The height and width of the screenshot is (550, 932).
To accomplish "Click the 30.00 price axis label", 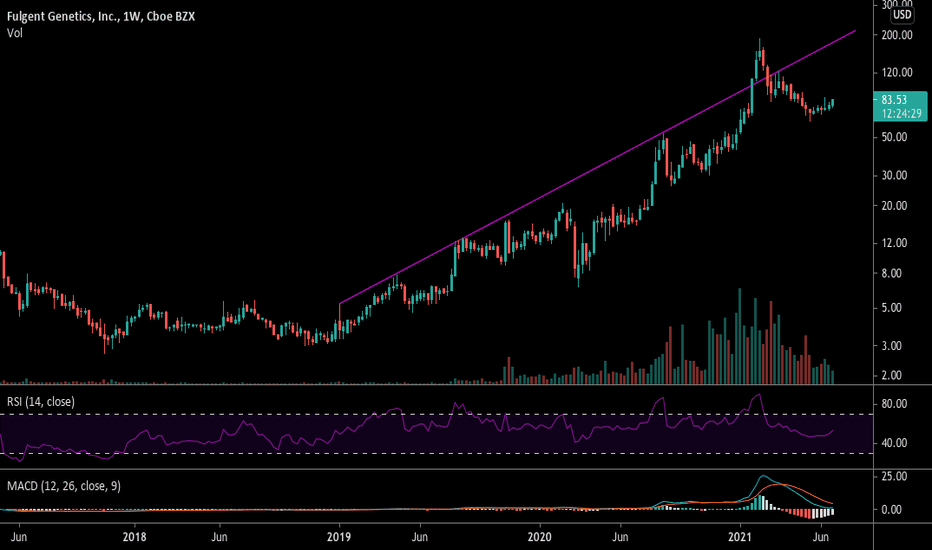I will pos(894,175).
